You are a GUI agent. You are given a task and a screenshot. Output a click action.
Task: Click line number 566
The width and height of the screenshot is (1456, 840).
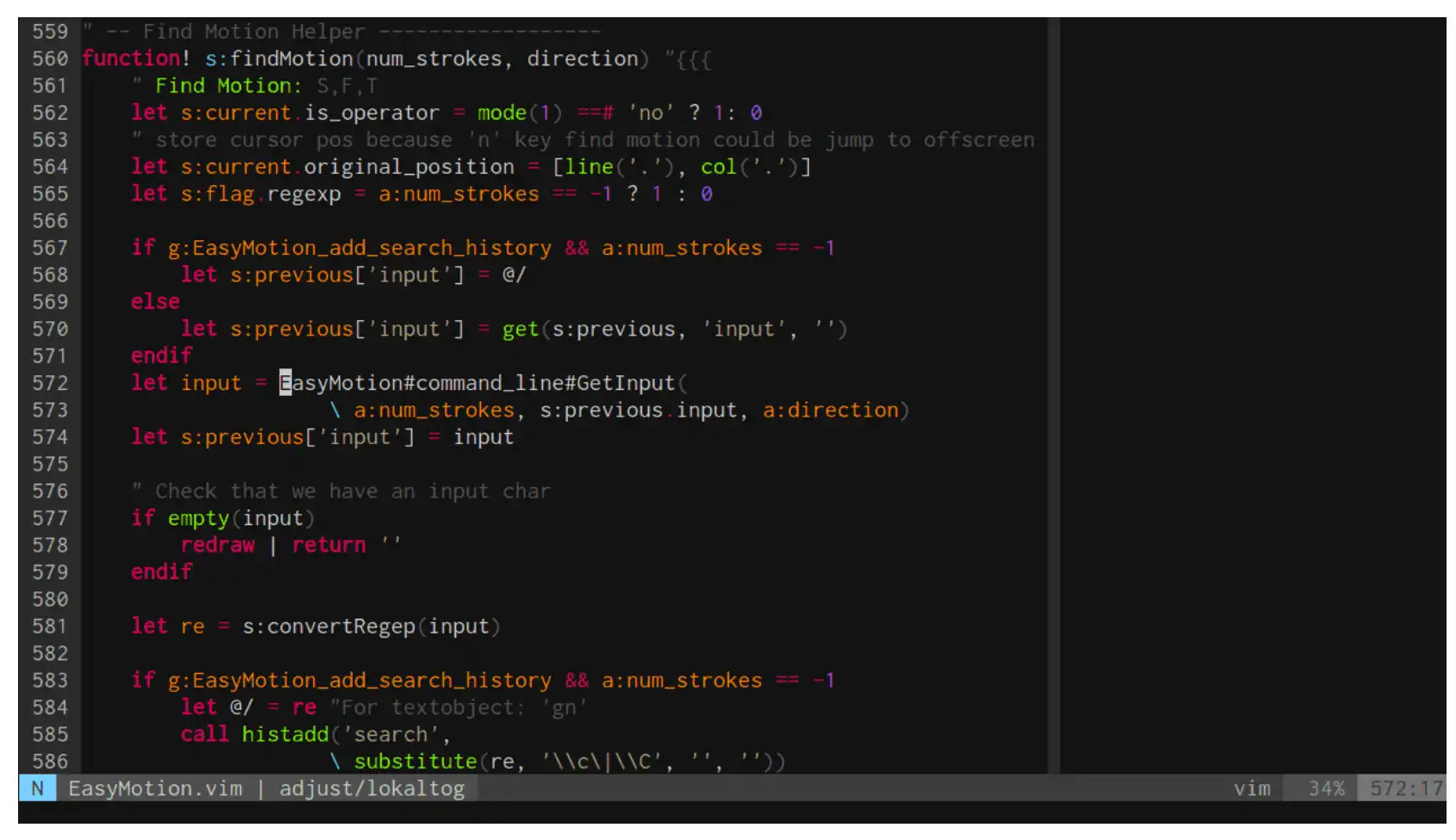[50, 221]
